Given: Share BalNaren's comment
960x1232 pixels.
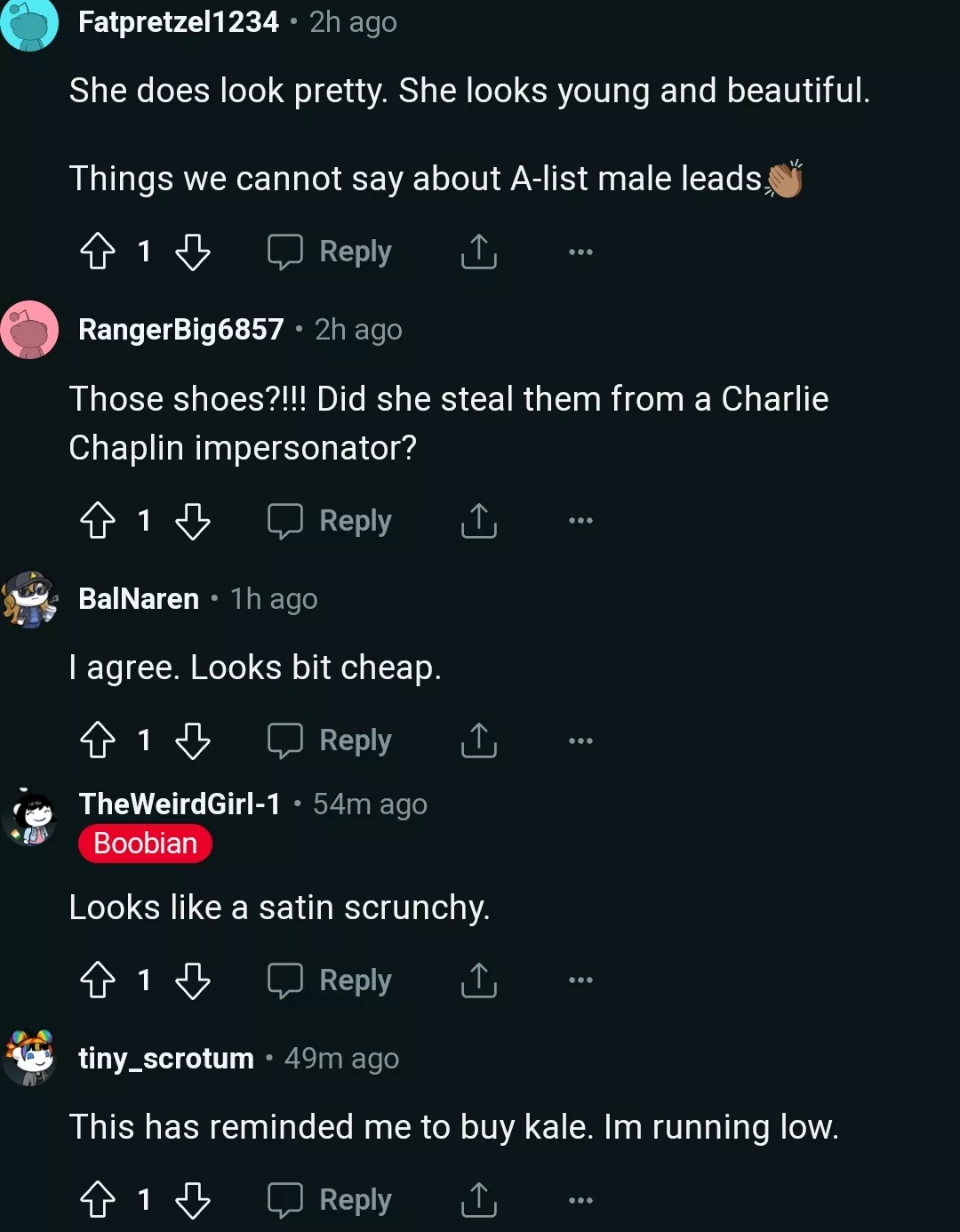Looking at the screenshot, I should coord(478,740).
